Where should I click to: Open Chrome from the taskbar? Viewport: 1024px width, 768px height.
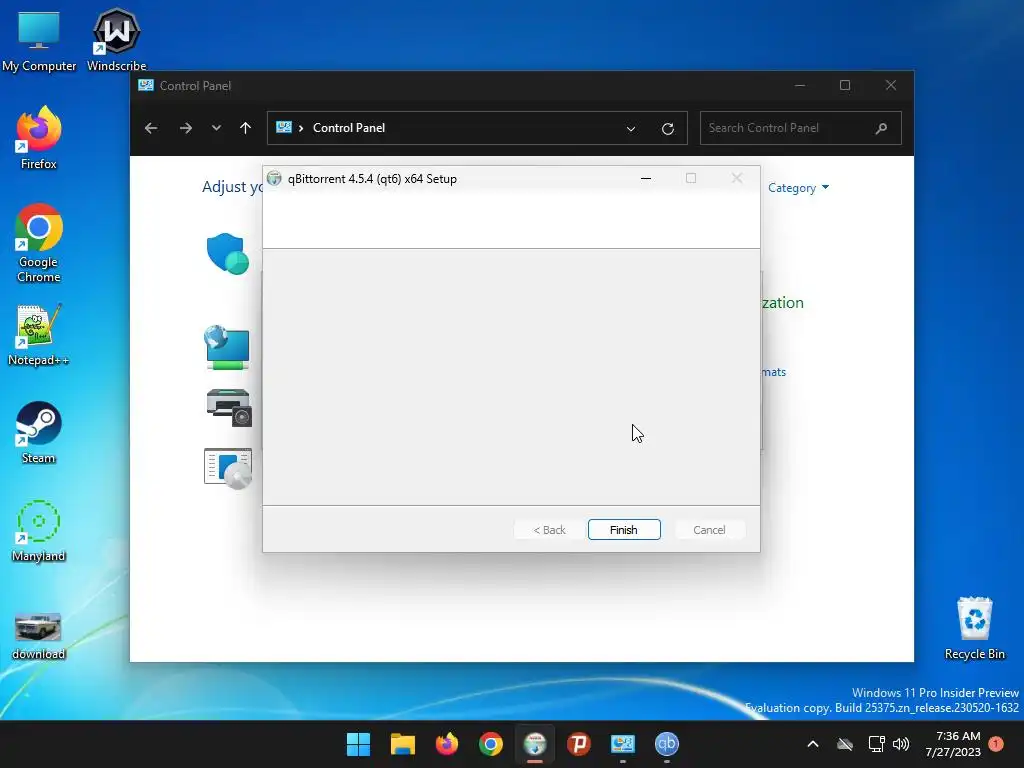coord(490,744)
